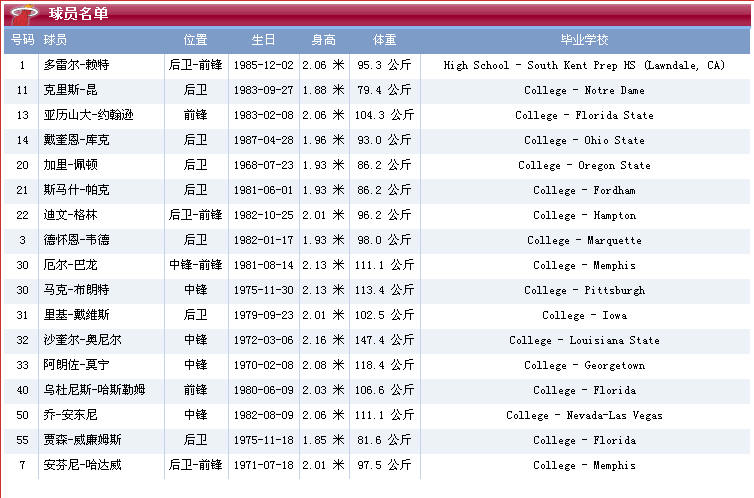Viewport: 754px width, 498px height.
Task: Select player name 乔-安东尼
Action: coord(70,415)
